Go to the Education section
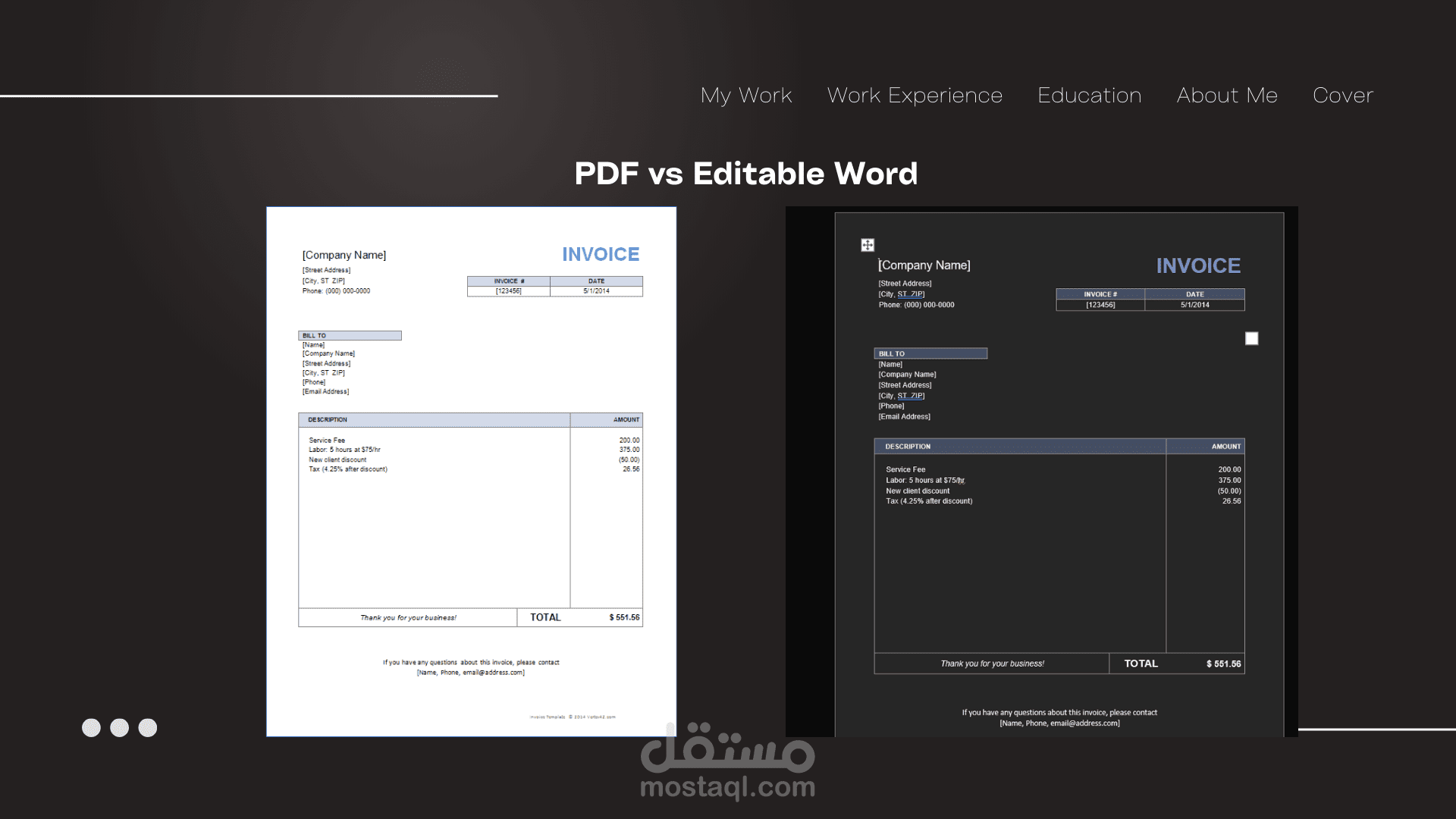 (x=1090, y=96)
